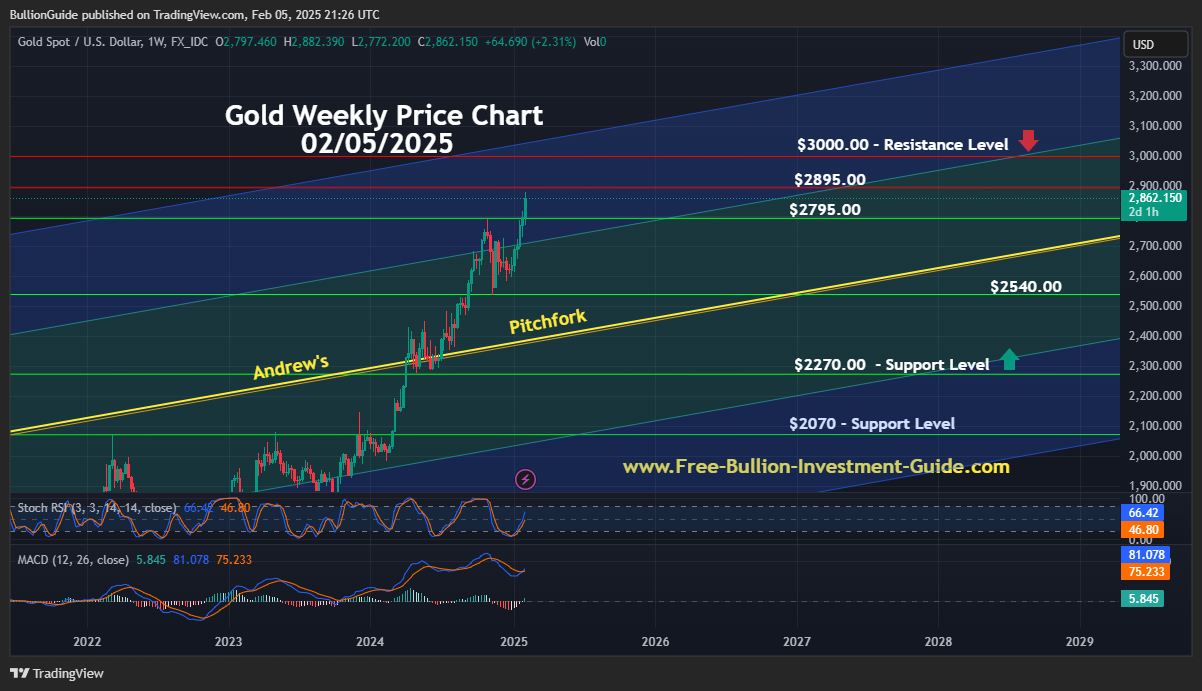The width and height of the screenshot is (1202, 691).
Task: Click the www.Free-Bullion-Investment-Guide.com text
Action: pos(816,467)
